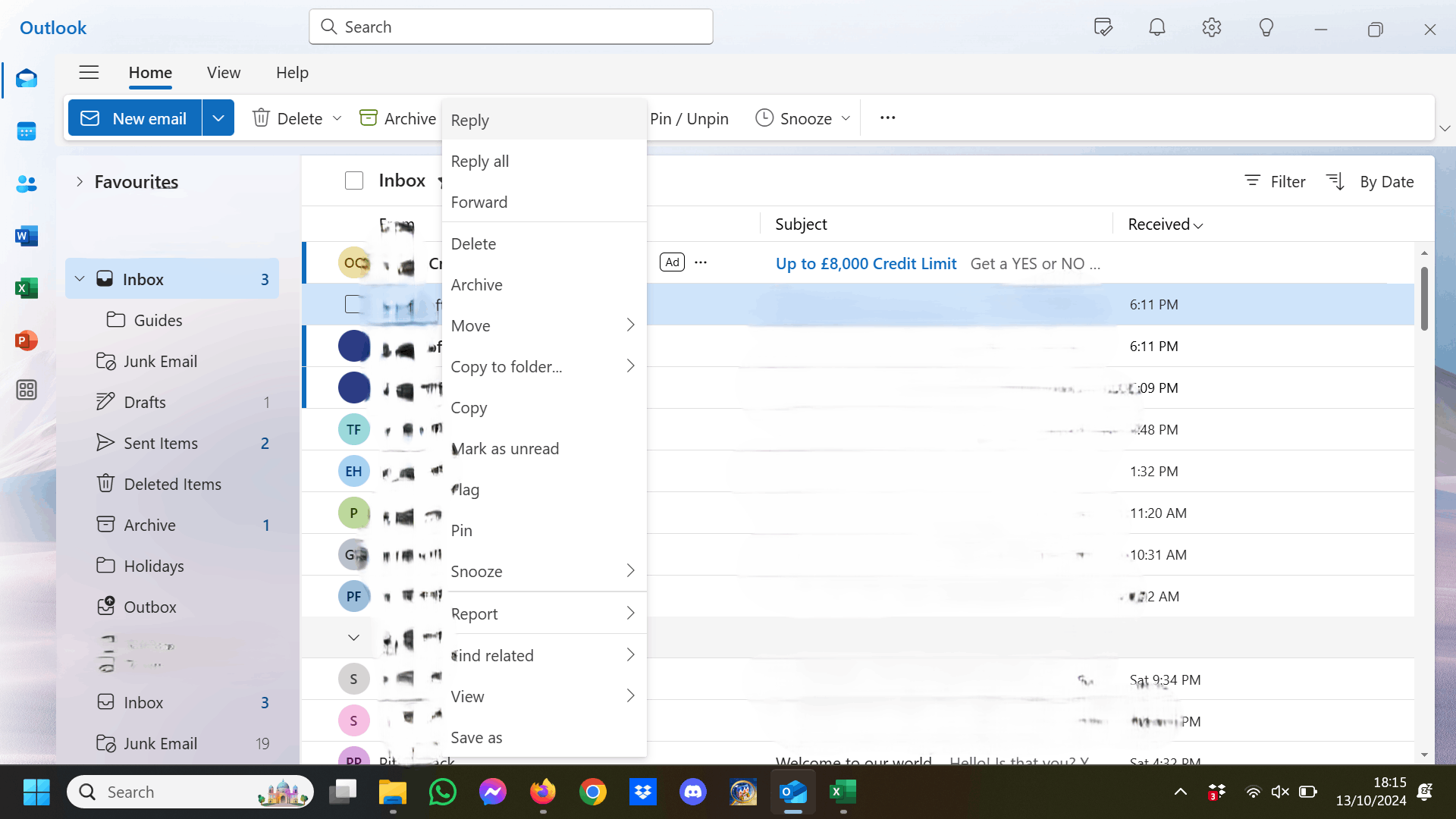Select Forward from the context menu
The height and width of the screenshot is (819, 1456).
point(479,202)
